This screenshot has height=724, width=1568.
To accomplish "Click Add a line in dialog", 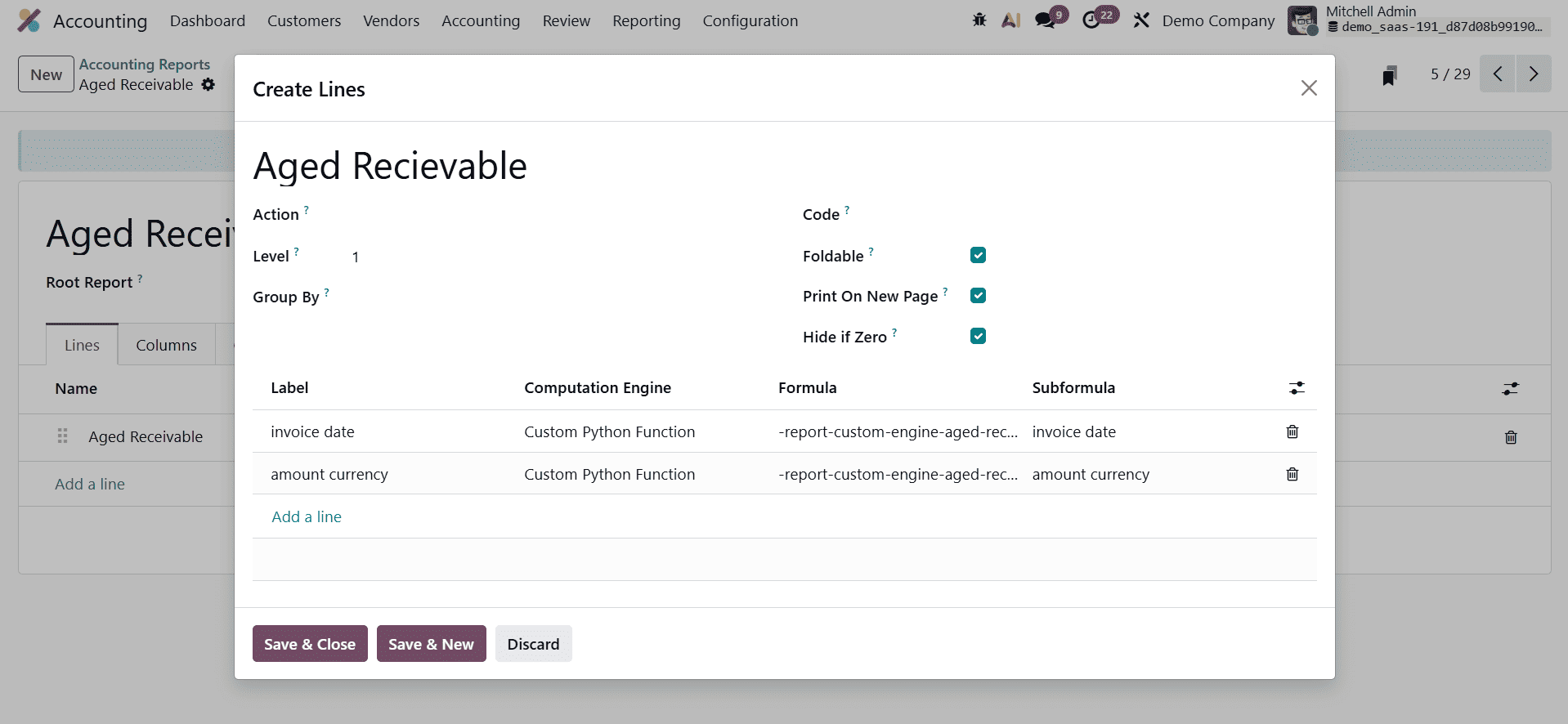I will [x=307, y=516].
